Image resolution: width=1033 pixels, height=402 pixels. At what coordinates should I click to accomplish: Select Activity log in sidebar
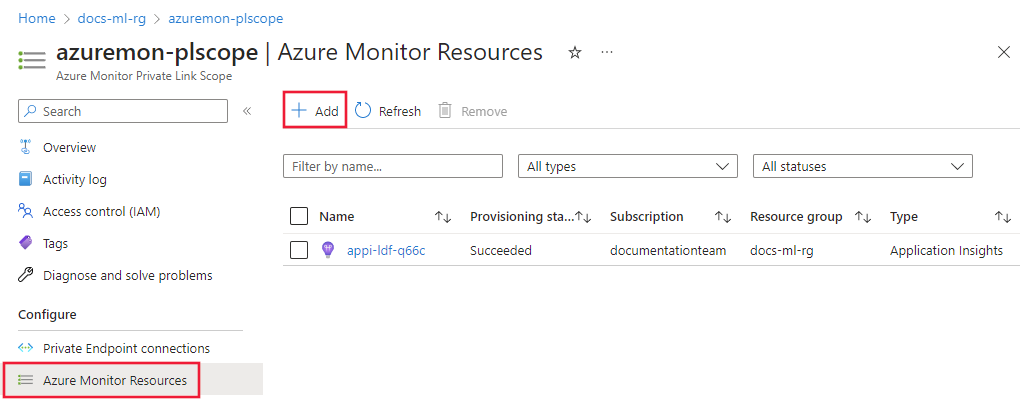click(x=74, y=179)
